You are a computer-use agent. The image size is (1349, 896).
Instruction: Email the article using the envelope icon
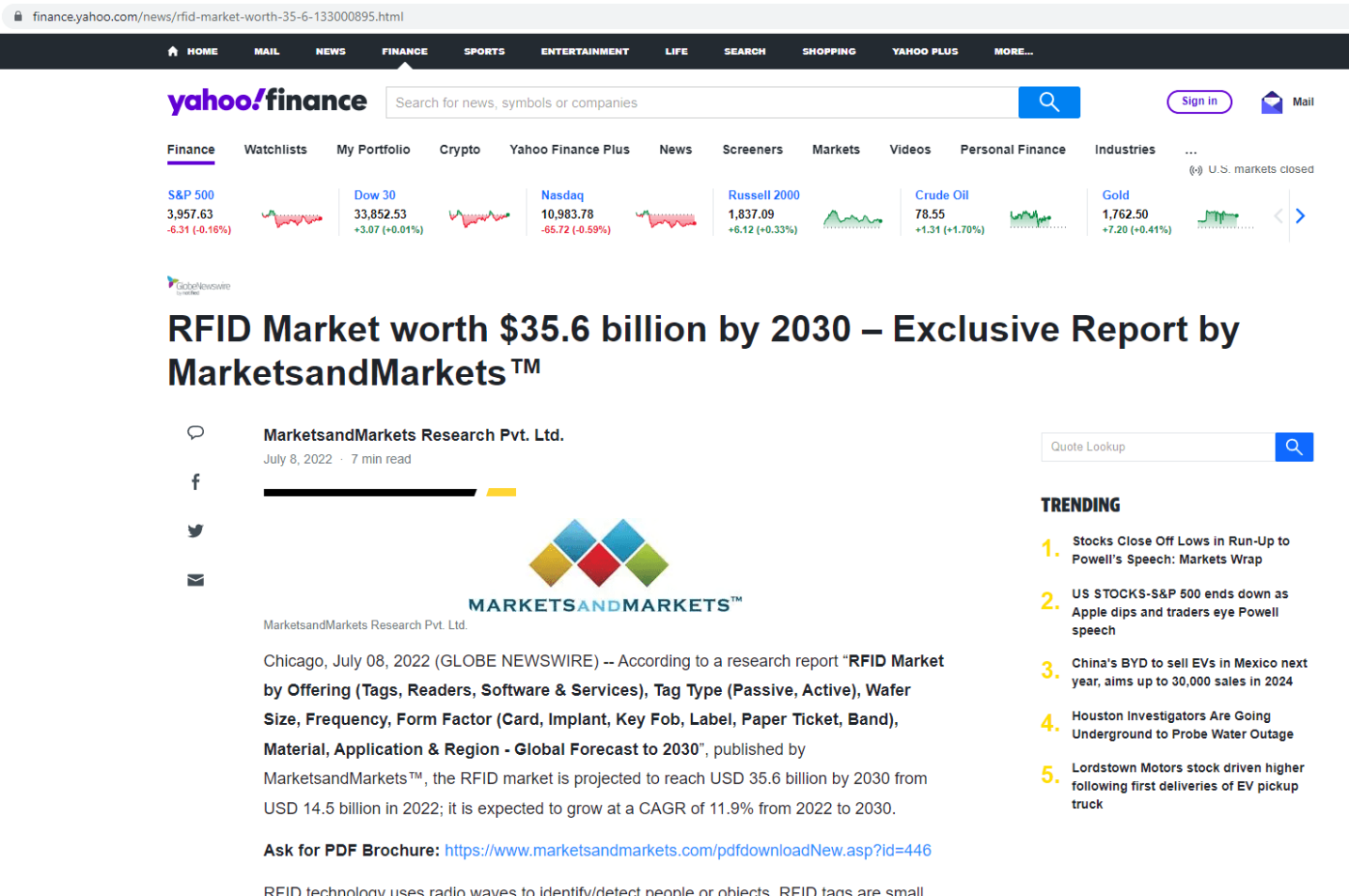click(x=195, y=580)
